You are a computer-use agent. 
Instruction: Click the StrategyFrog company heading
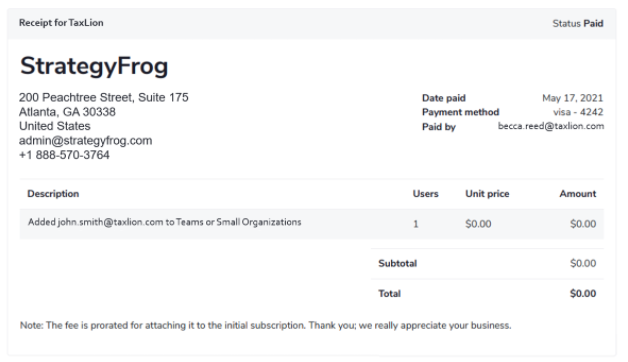click(x=94, y=66)
